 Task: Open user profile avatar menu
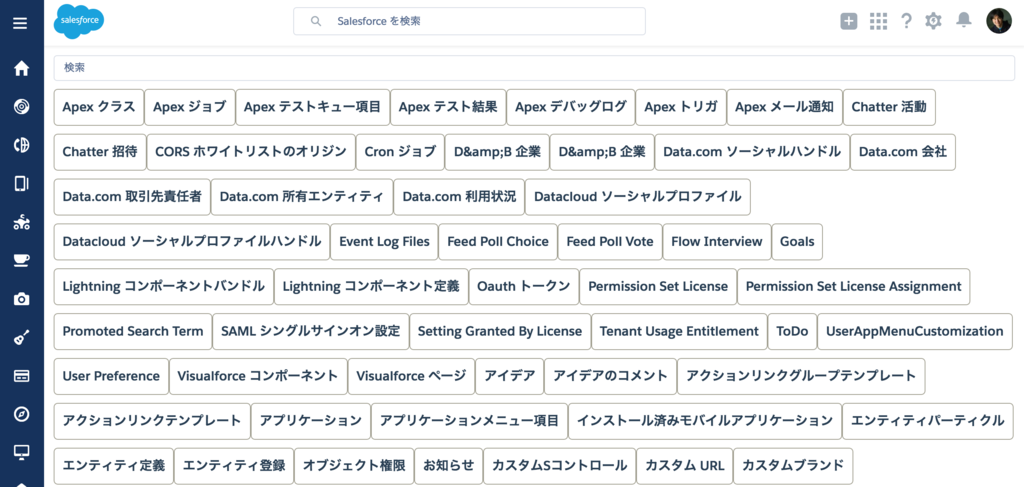999,21
